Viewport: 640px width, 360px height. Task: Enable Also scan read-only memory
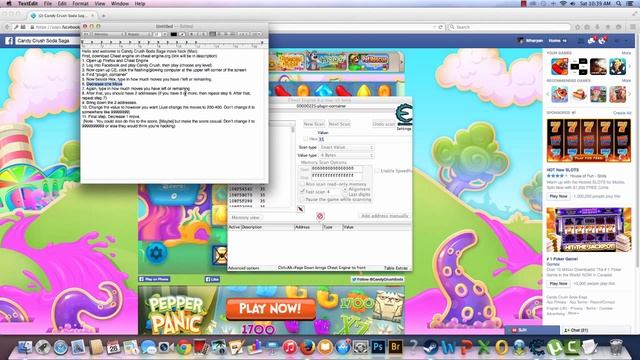302,184
